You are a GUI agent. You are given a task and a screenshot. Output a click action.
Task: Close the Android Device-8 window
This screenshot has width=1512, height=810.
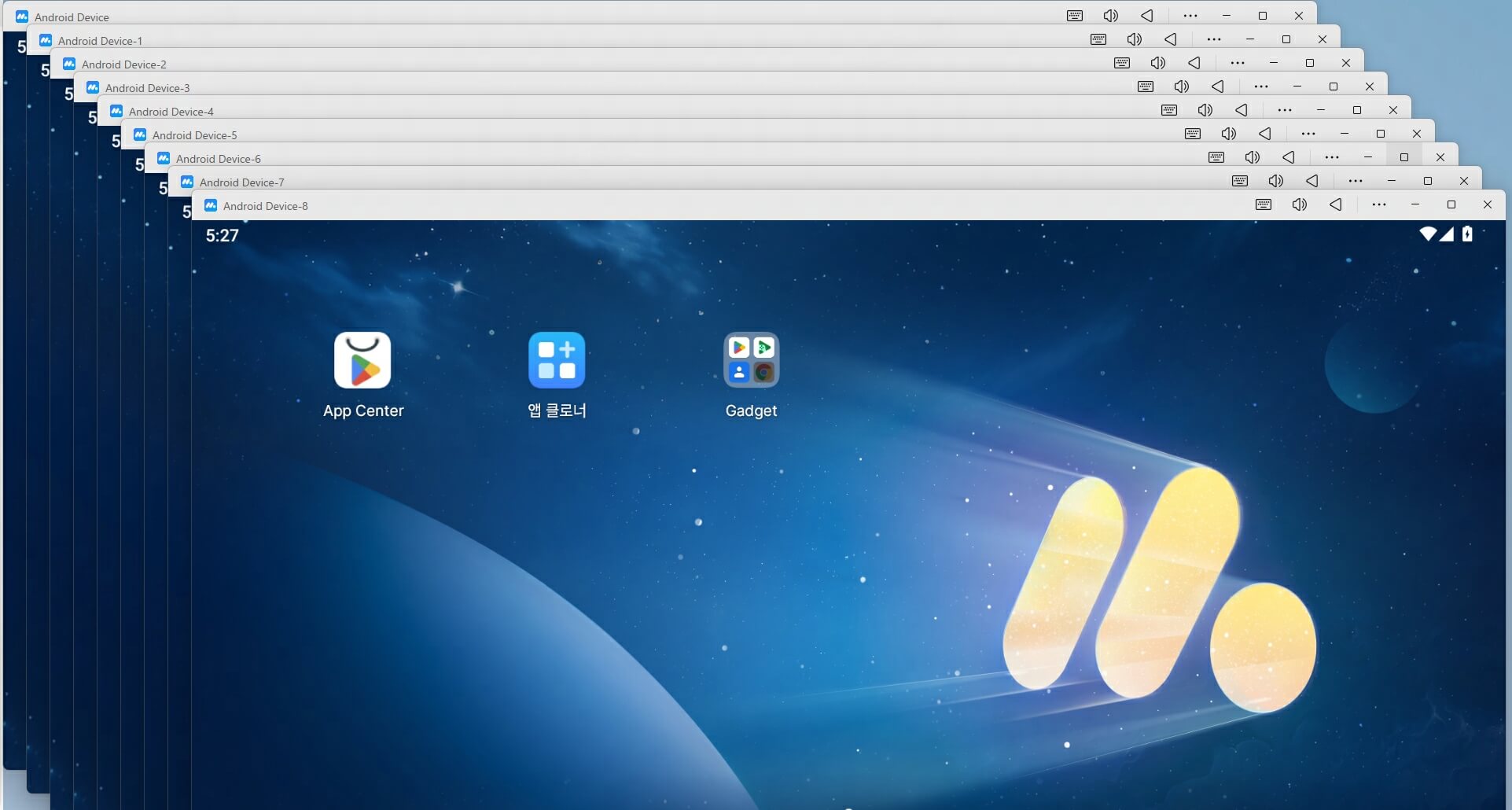coord(1488,204)
